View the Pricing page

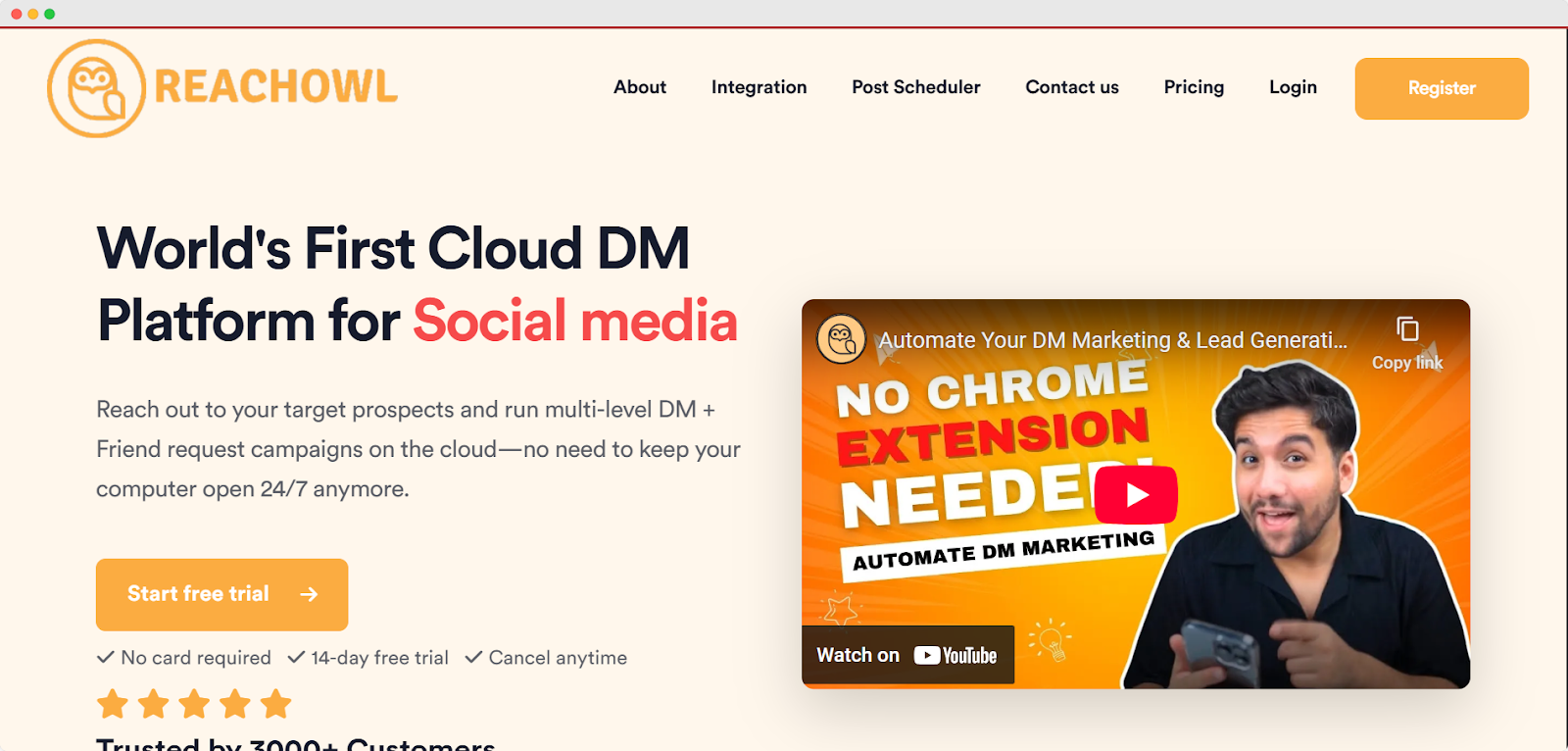[1194, 87]
